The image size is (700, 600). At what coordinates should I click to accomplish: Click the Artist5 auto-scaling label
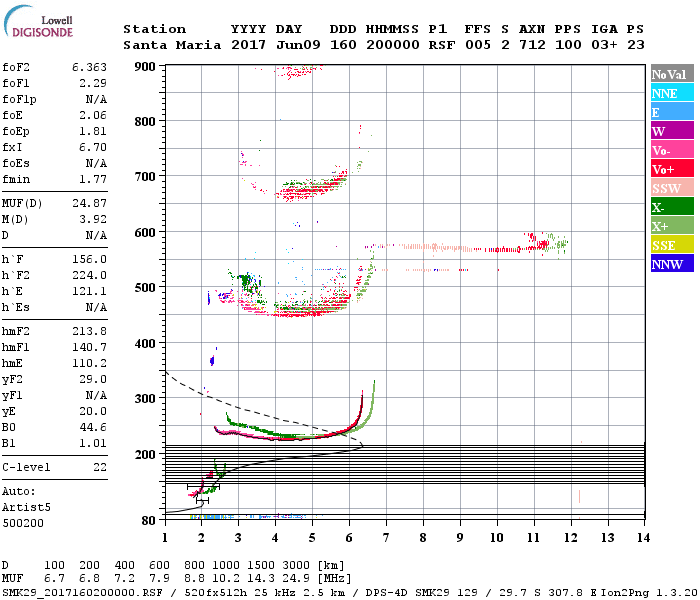(x=26, y=508)
